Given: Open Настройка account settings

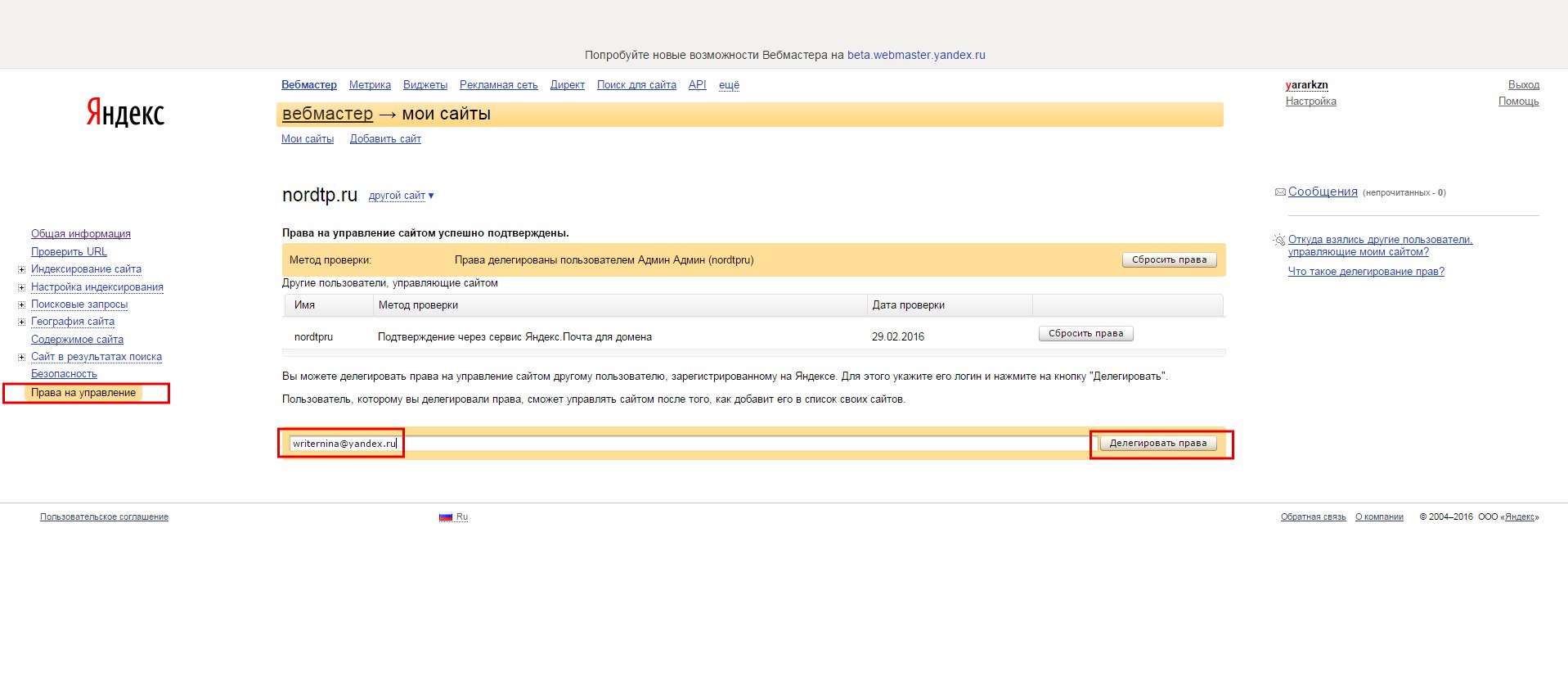Looking at the screenshot, I should click(1311, 101).
